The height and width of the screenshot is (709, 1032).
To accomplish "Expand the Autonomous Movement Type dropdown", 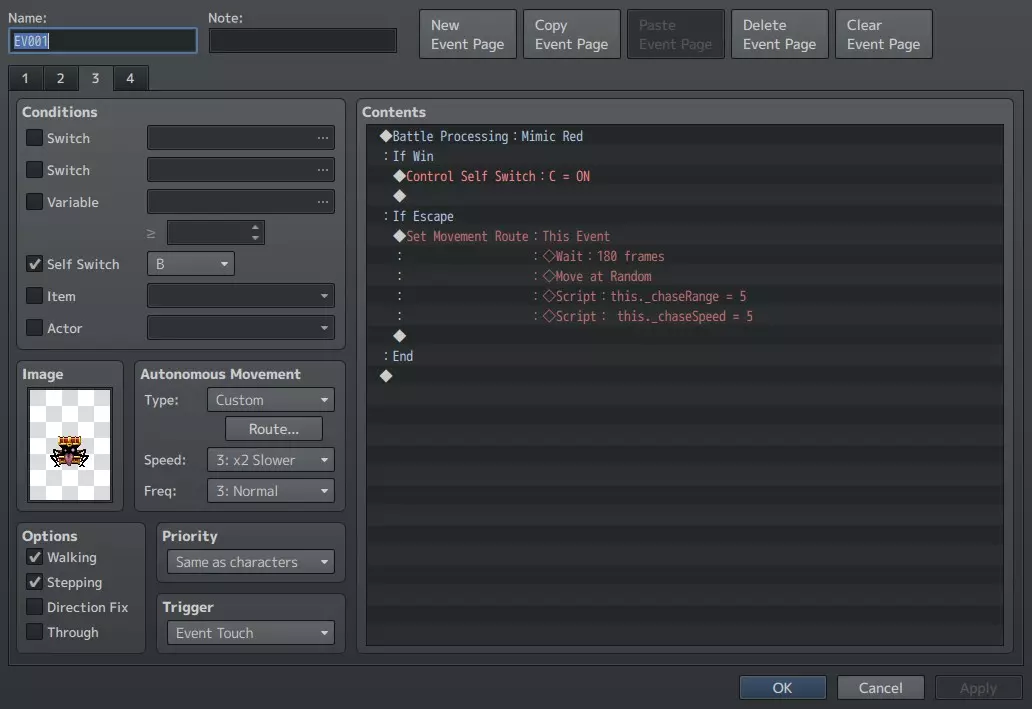I will [271, 400].
